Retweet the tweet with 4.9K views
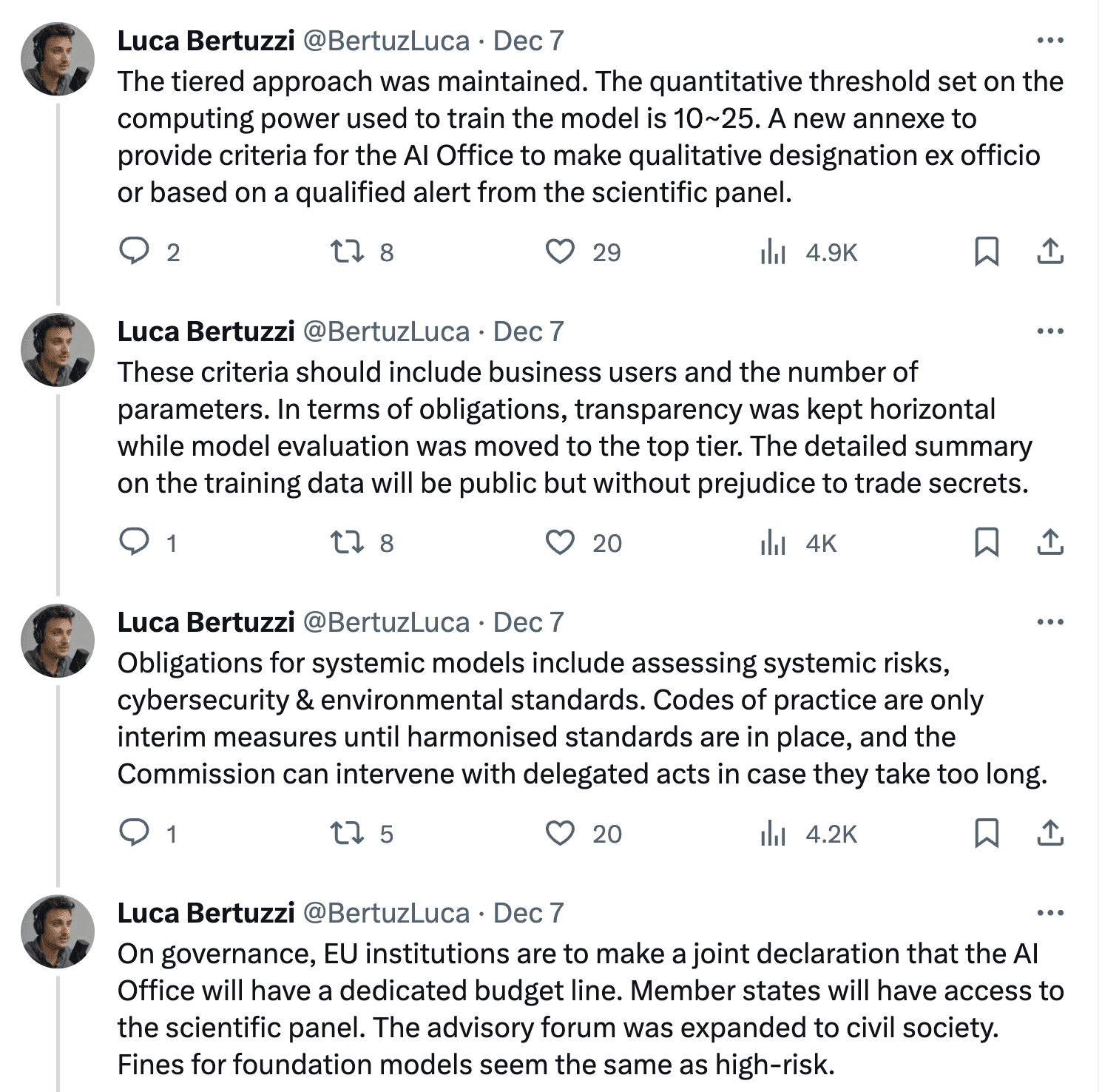1102x1092 pixels. [x=347, y=252]
